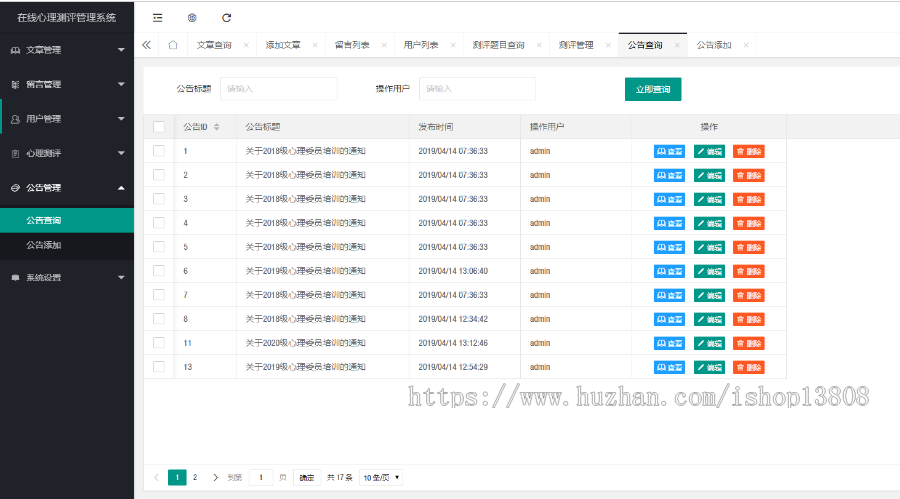900x499 pixels.
Task: Edit announcement with ID 2
Action: pos(709,176)
